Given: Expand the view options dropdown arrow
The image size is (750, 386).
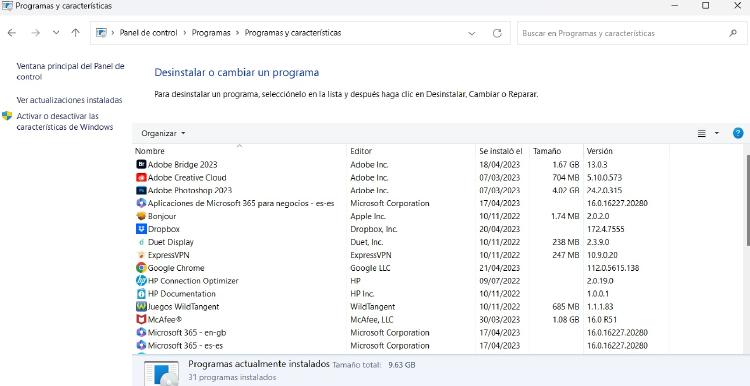Looking at the screenshot, I should (x=717, y=133).
